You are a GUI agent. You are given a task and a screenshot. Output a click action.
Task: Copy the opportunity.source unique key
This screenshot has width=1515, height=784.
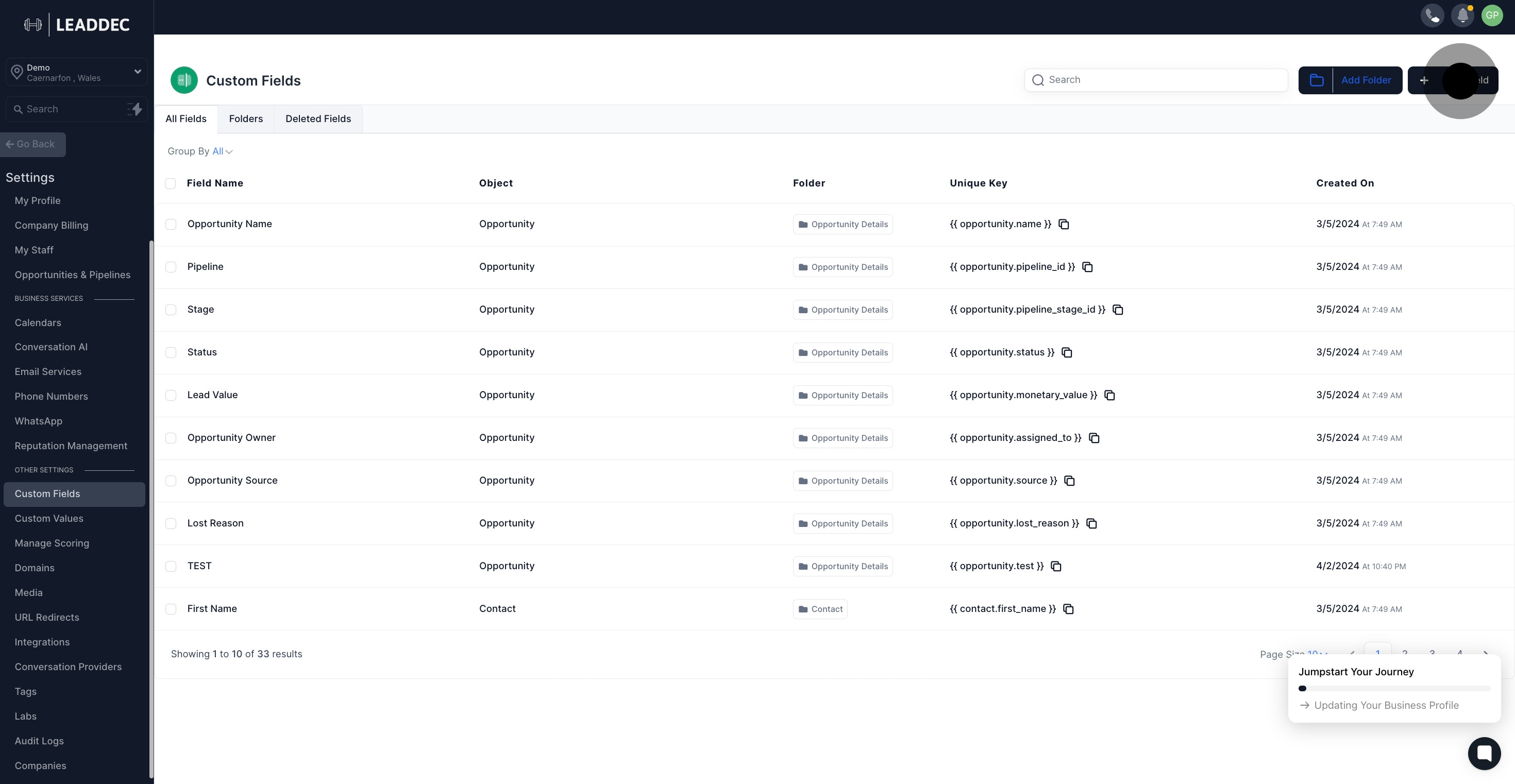(1070, 481)
